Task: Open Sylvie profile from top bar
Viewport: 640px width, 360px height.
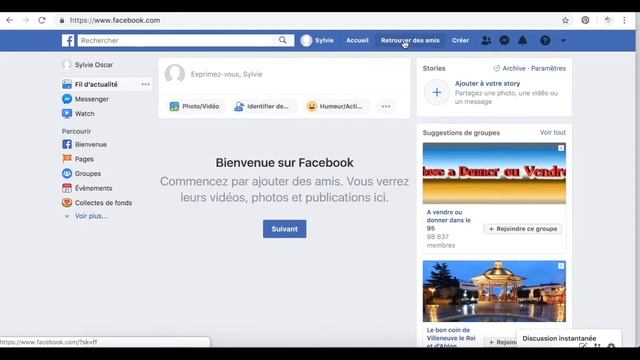Action: coord(317,40)
